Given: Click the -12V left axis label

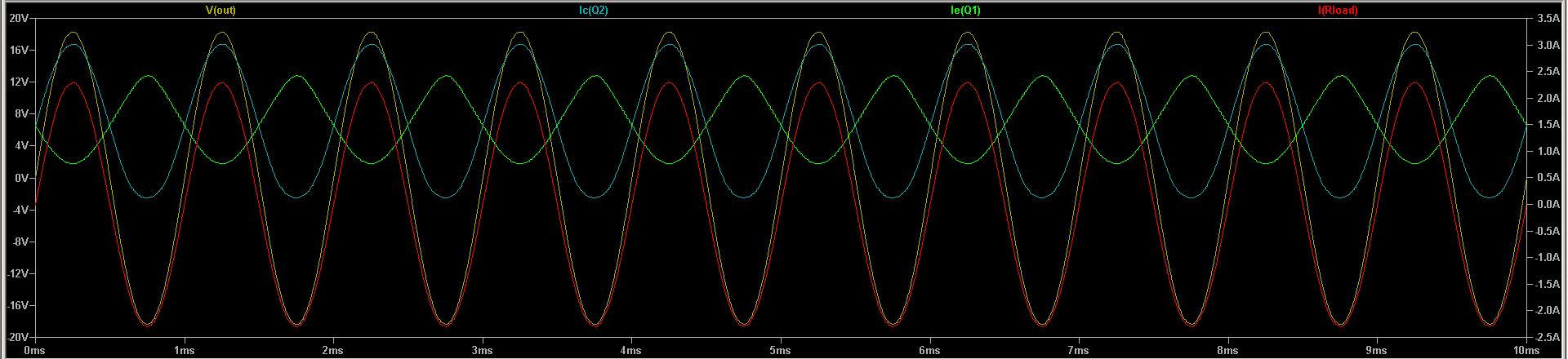Looking at the screenshot, I should point(16,273).
